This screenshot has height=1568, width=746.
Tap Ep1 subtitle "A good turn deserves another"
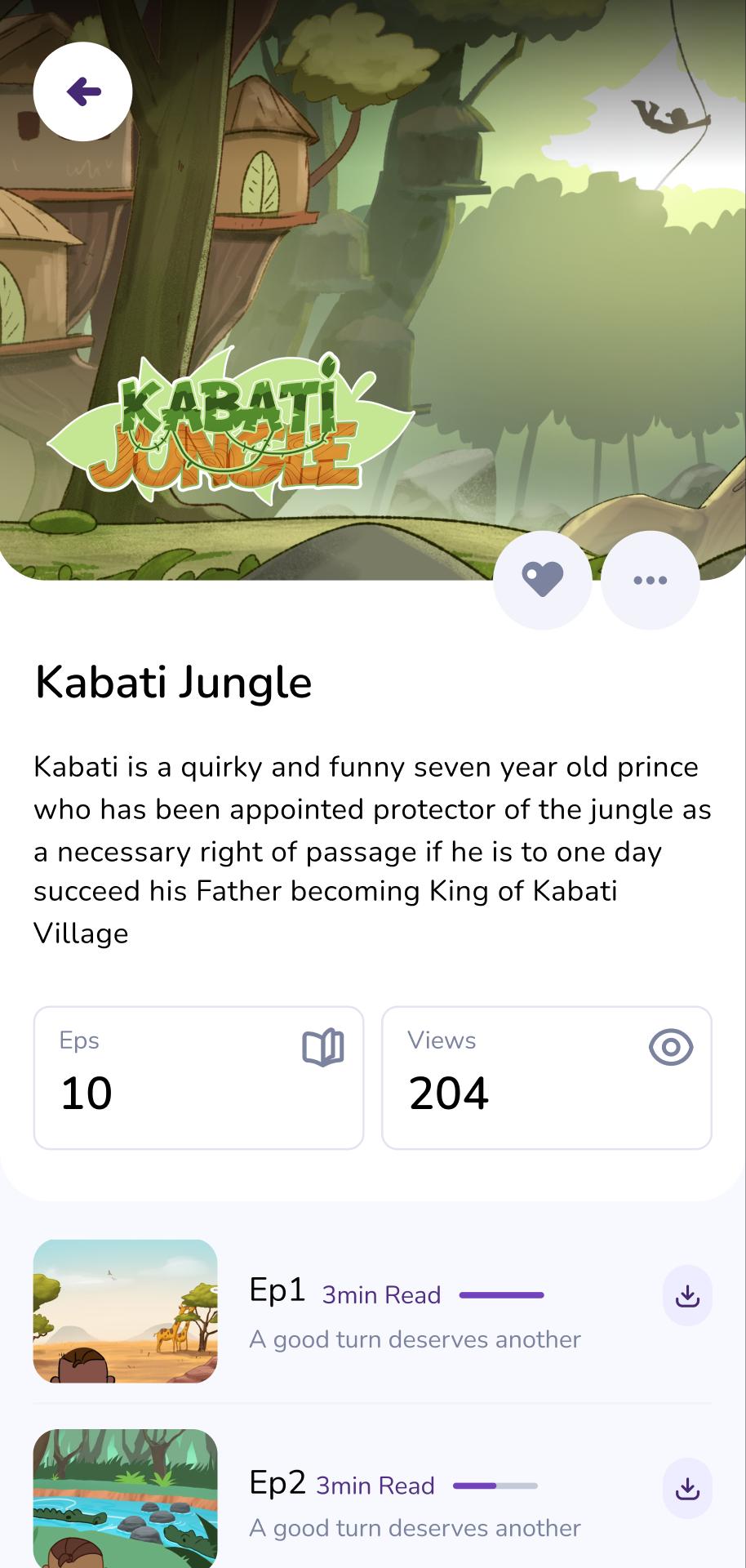(x=415, y=1339)
